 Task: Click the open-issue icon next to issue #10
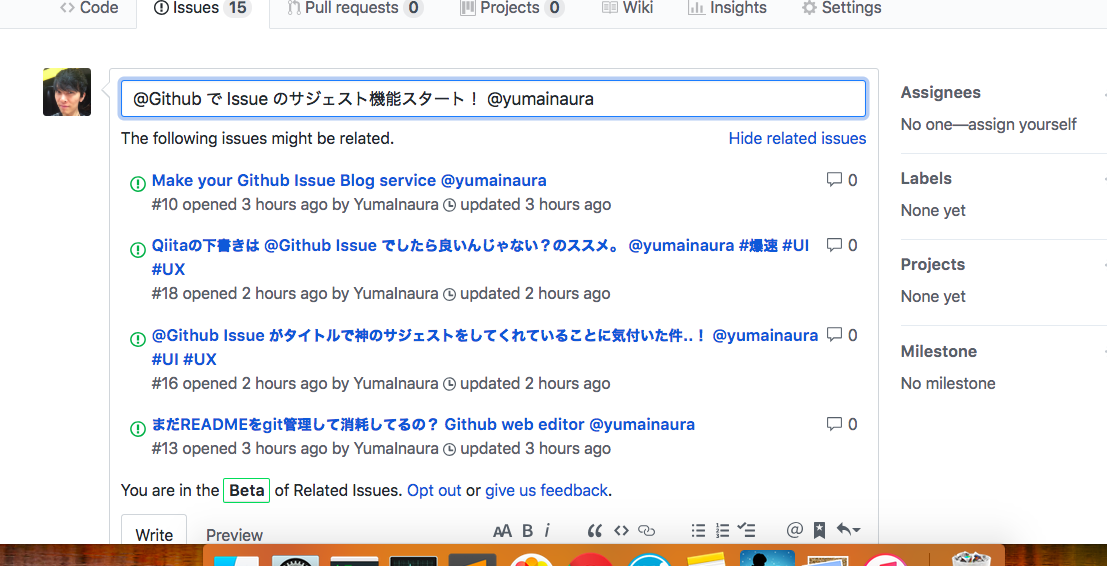(x=138, y=183)
